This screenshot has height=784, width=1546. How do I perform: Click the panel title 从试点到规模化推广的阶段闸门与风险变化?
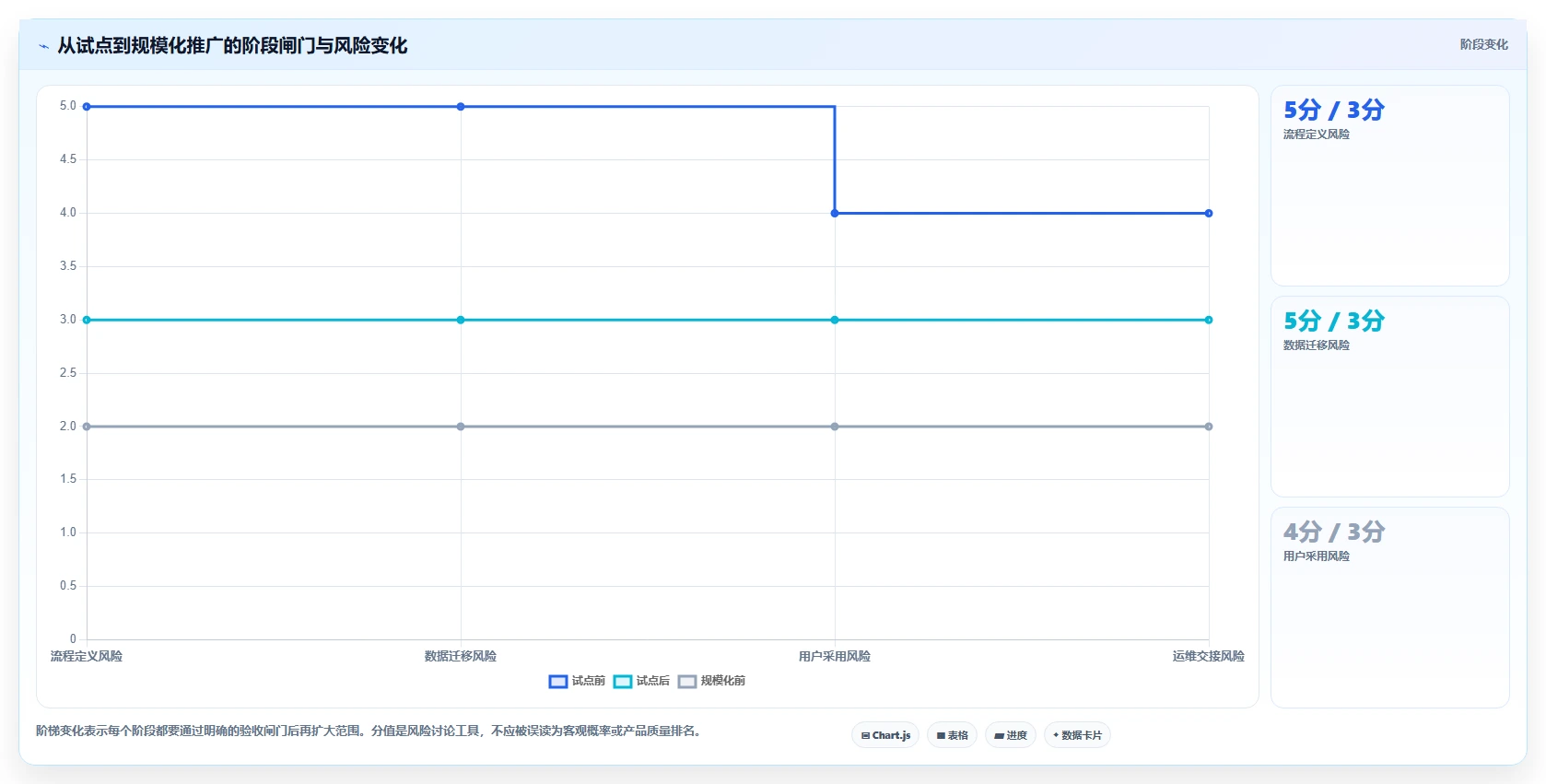[232, 46]
